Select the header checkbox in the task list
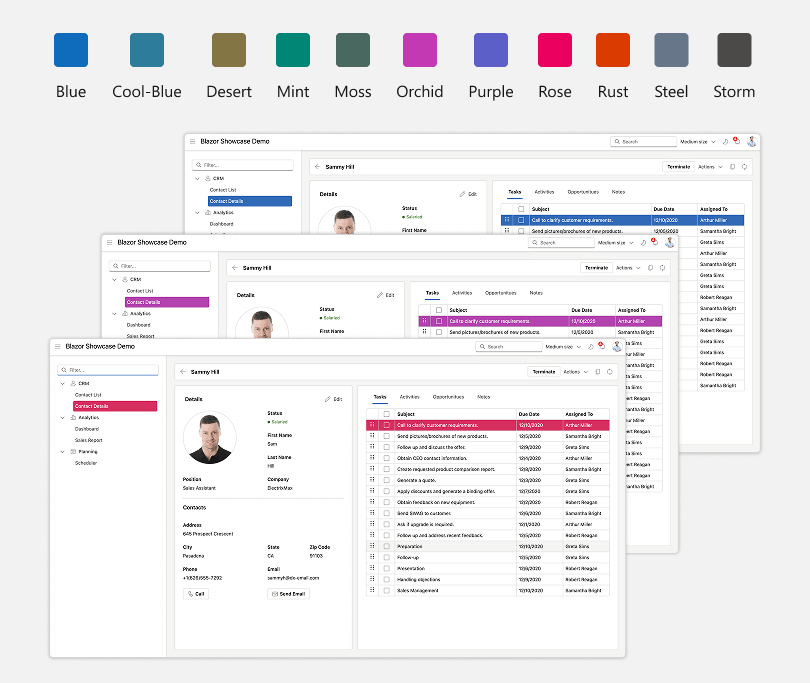810x683 pixels. click(386, 414)
